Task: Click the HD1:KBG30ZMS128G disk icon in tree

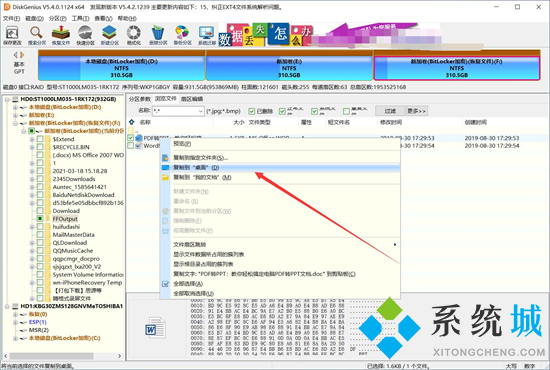Action: pyautogui.click(x=15, y=306)
